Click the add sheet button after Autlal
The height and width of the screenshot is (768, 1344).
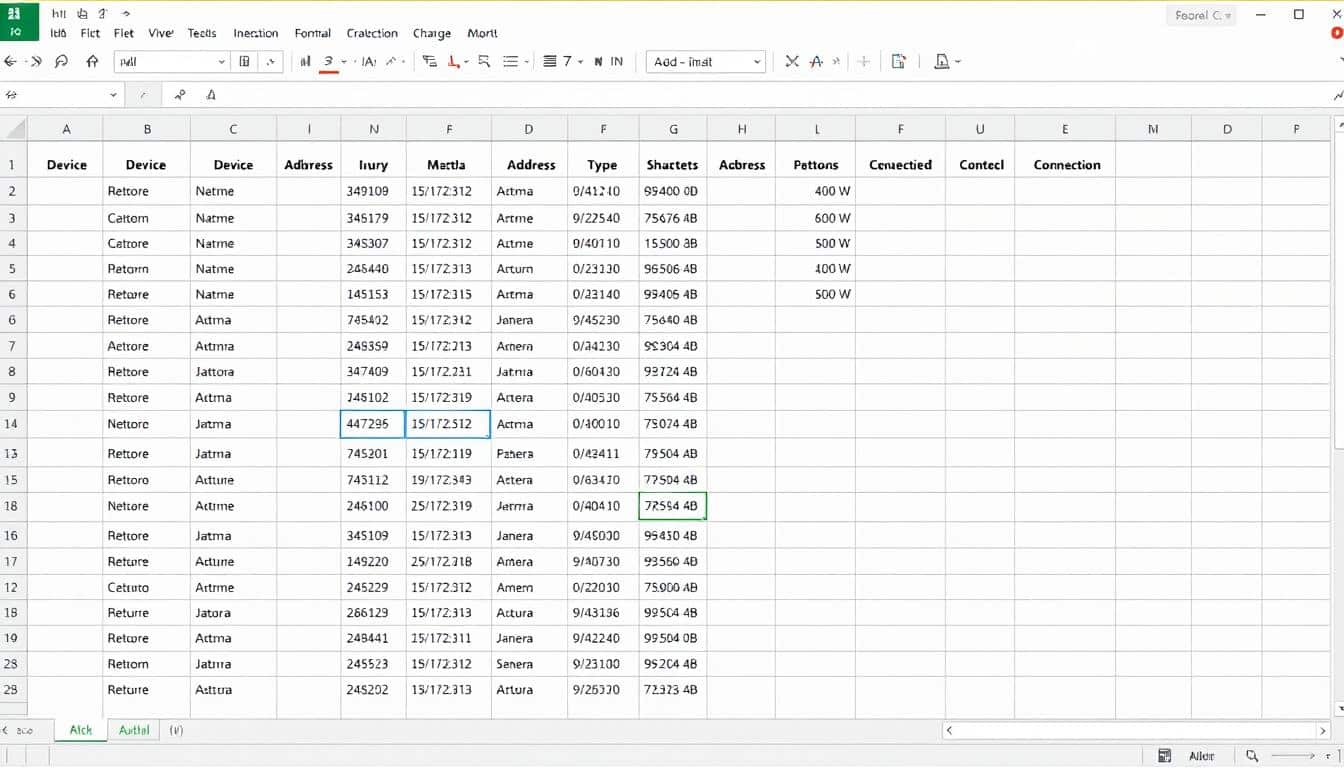click(x=176, y=730)
